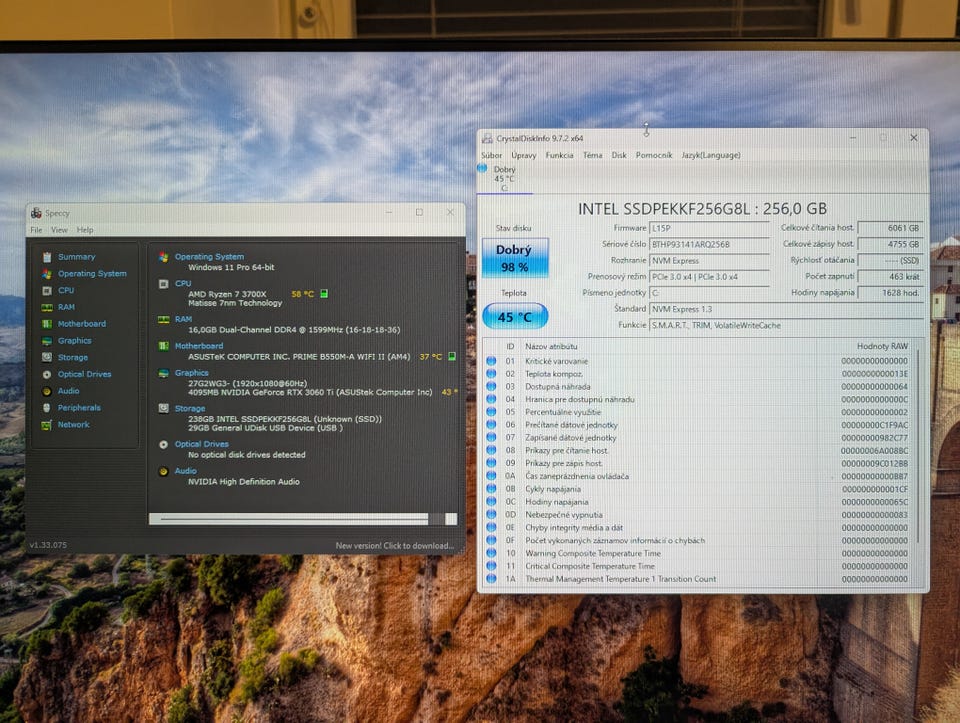Screen dimensions: 960x723
Task: Click the Optical Drives disc icon in summary
Action: [163, 444]
